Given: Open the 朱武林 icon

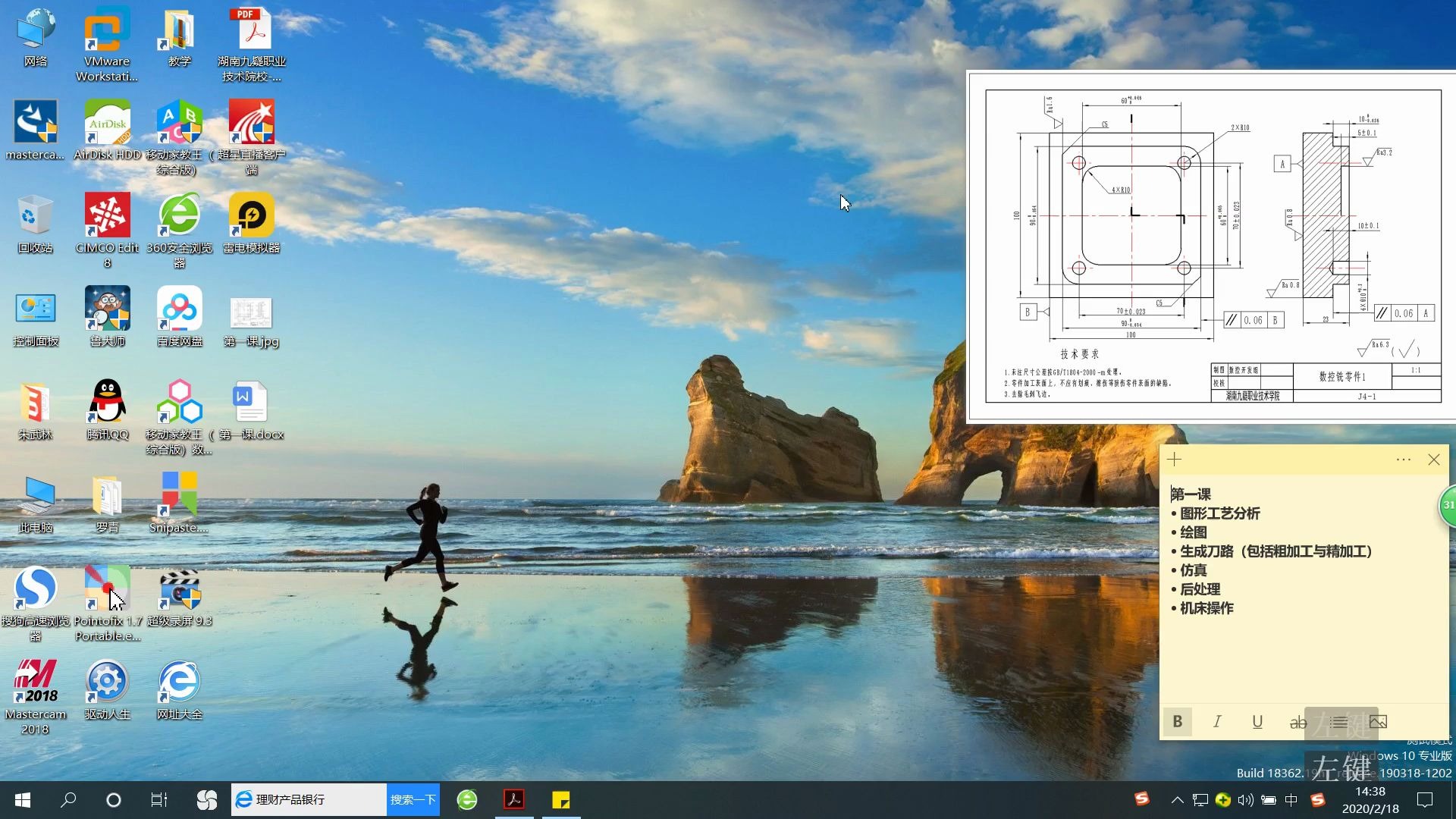Looking at the screenshot, I should 35,410.
